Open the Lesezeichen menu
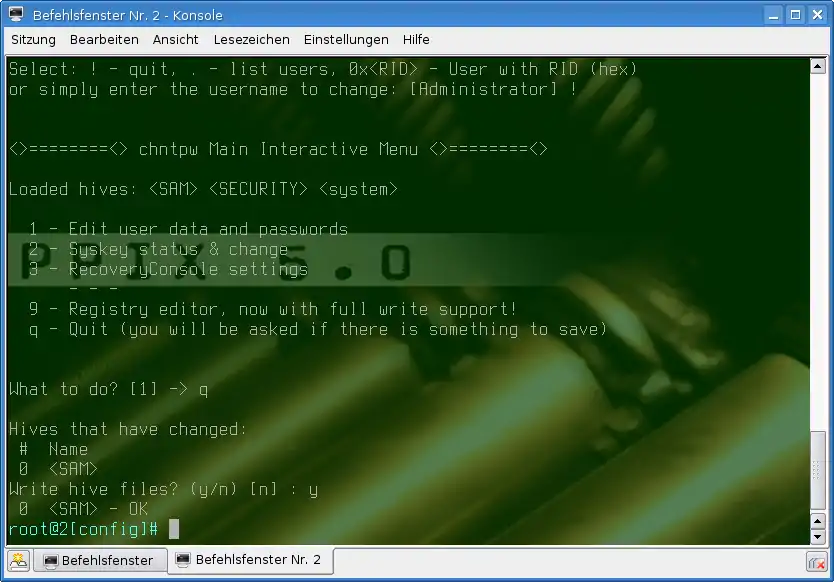The image size is (834, 582). tap(252, 40)
